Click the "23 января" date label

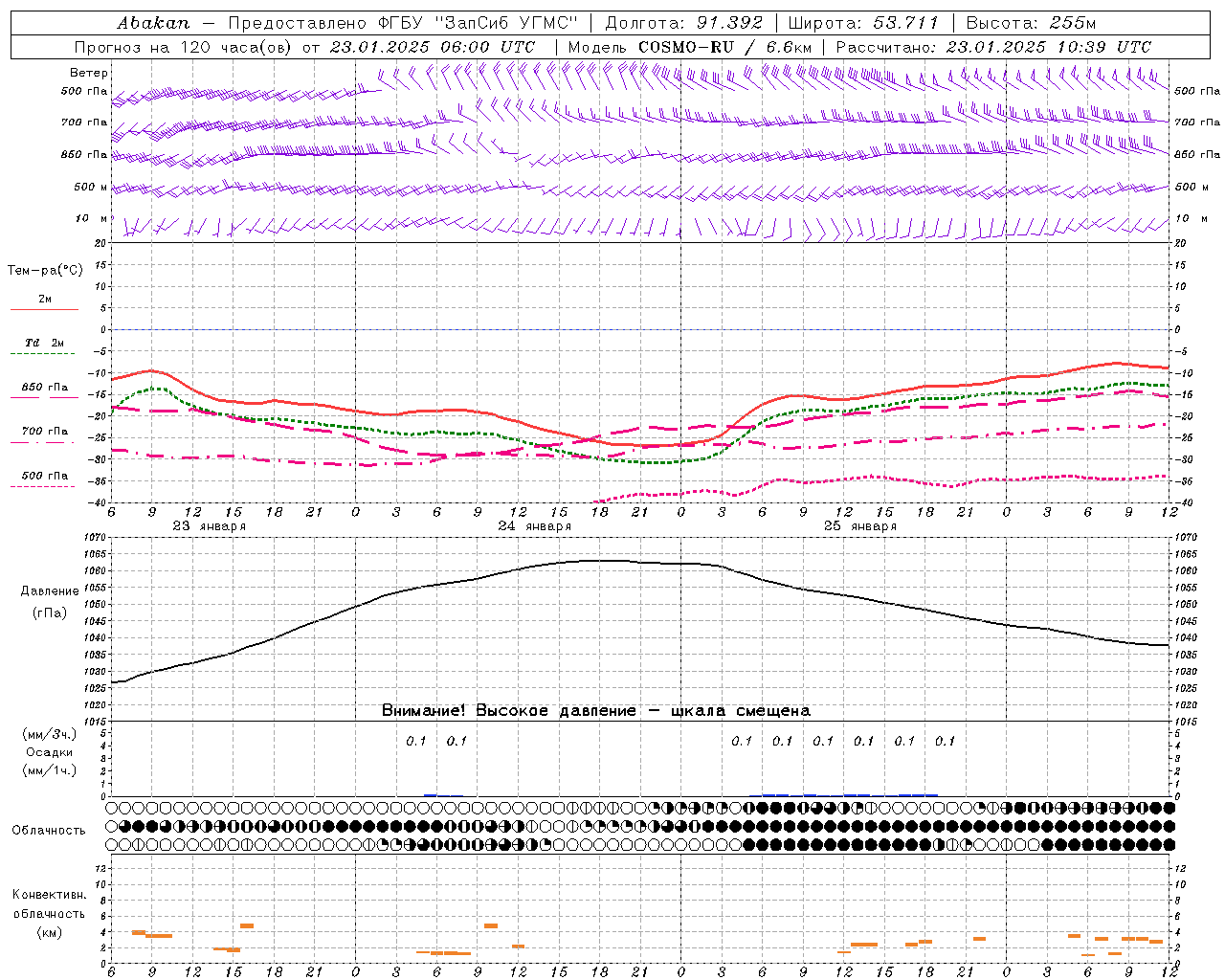click(210, 526)
